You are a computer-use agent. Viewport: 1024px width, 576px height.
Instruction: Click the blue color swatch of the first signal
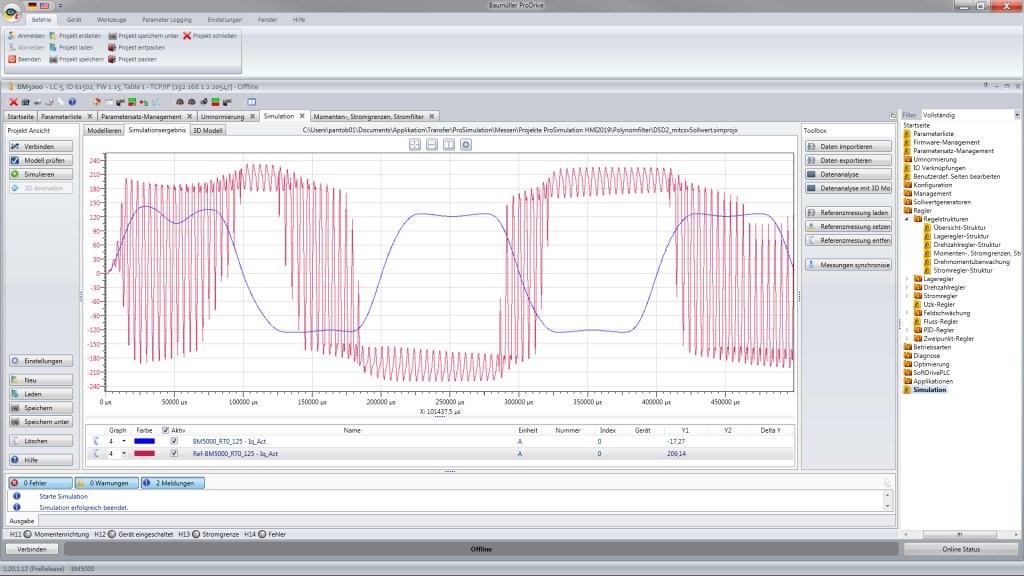click(144, 442)
